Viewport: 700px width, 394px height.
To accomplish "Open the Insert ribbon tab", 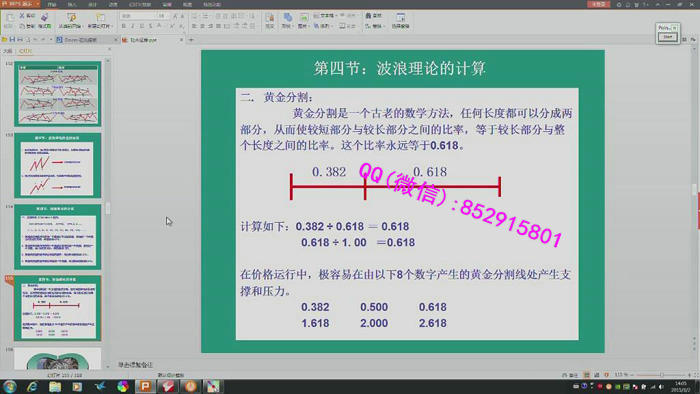I will click(x=72, y=4).
